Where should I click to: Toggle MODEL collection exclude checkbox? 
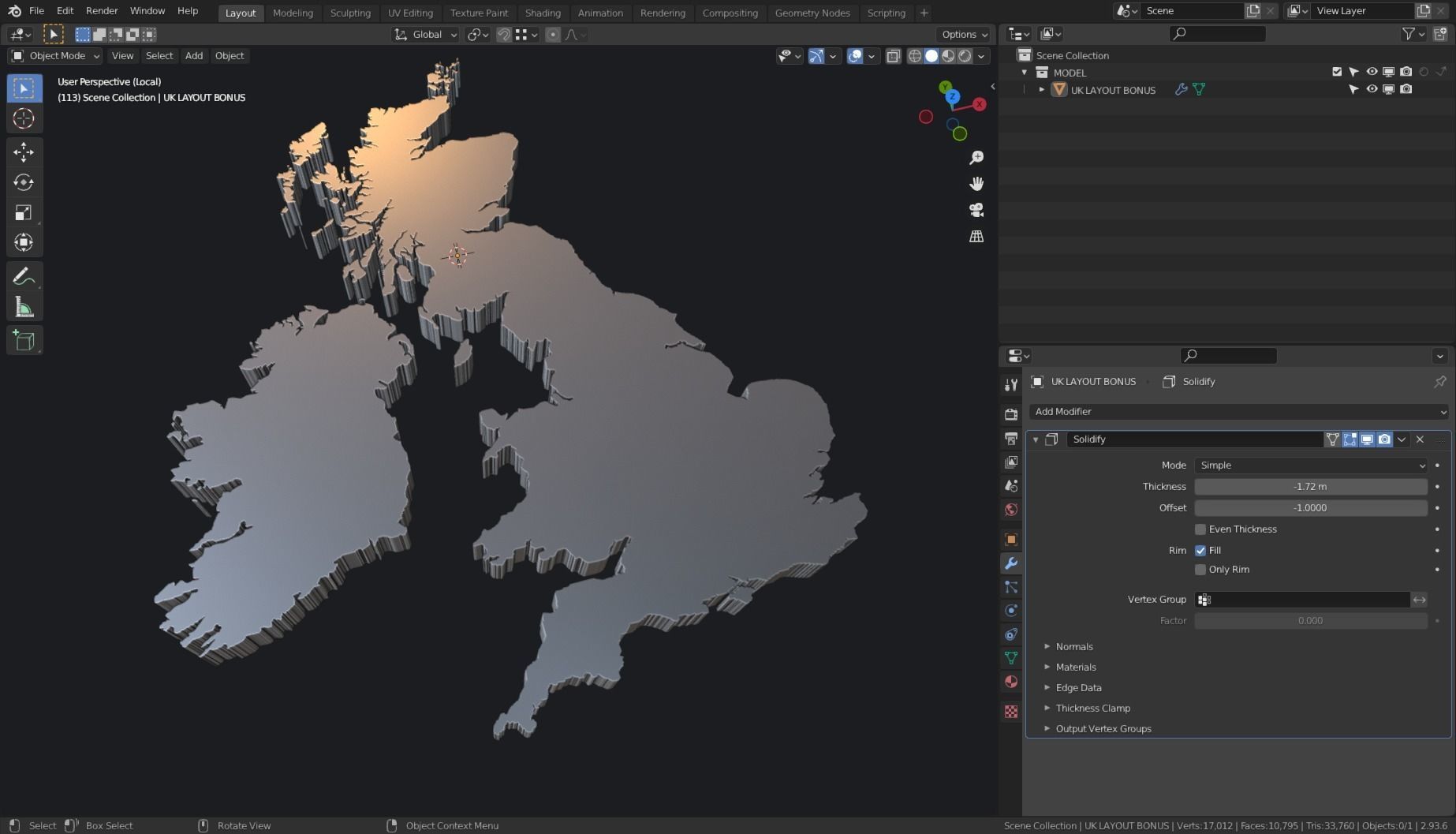point(1337,72)
